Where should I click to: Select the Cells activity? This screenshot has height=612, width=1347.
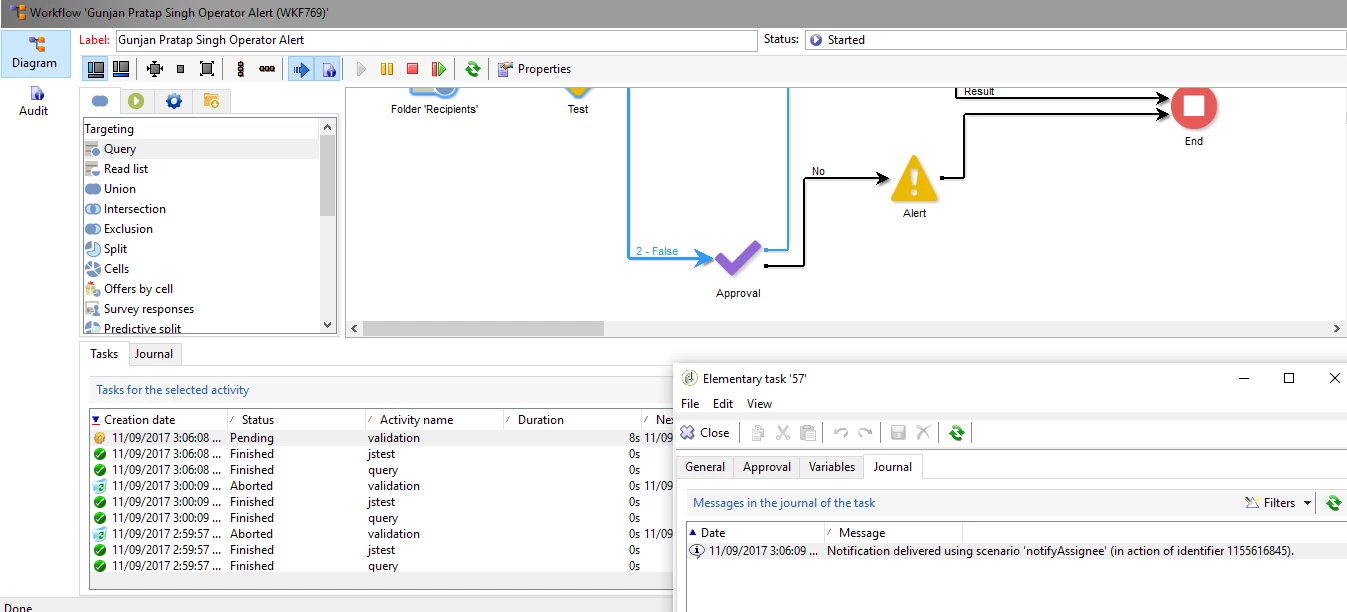[x=200, y=269]
